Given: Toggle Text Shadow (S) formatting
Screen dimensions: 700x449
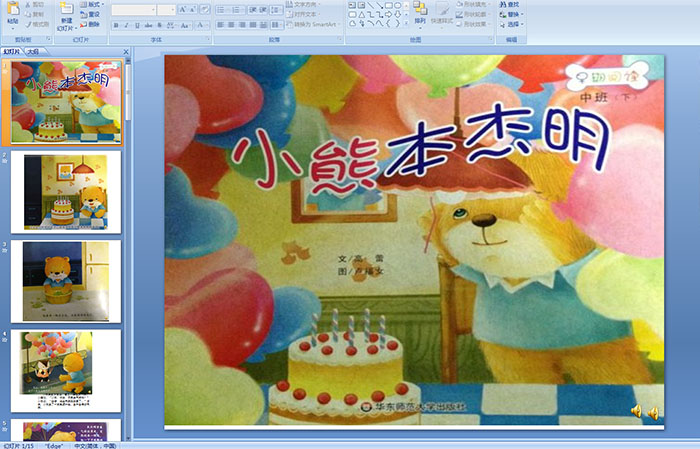Looking at the screenshot, I should point(160,25).
